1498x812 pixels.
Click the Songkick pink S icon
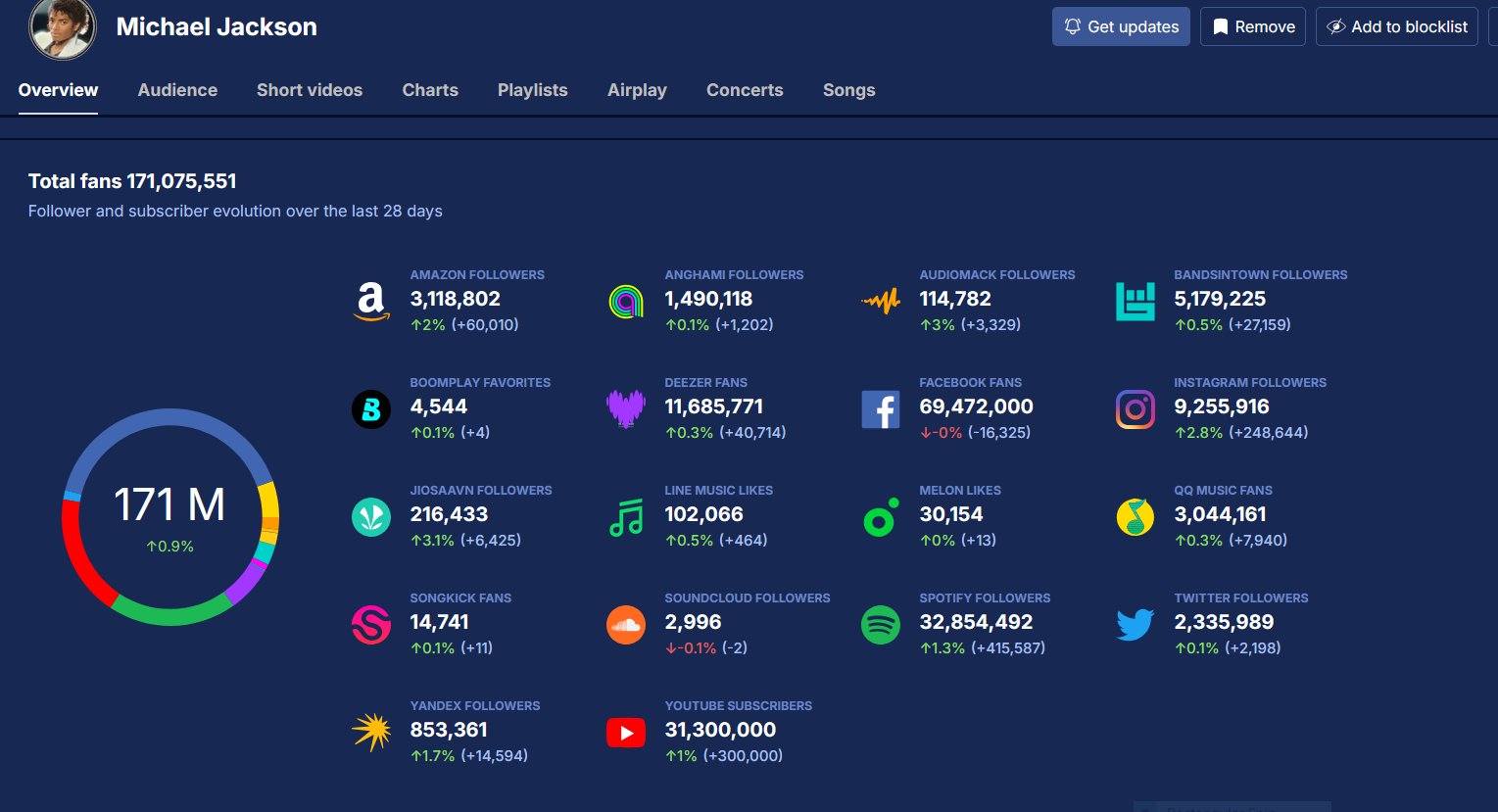tap(371, 625)
